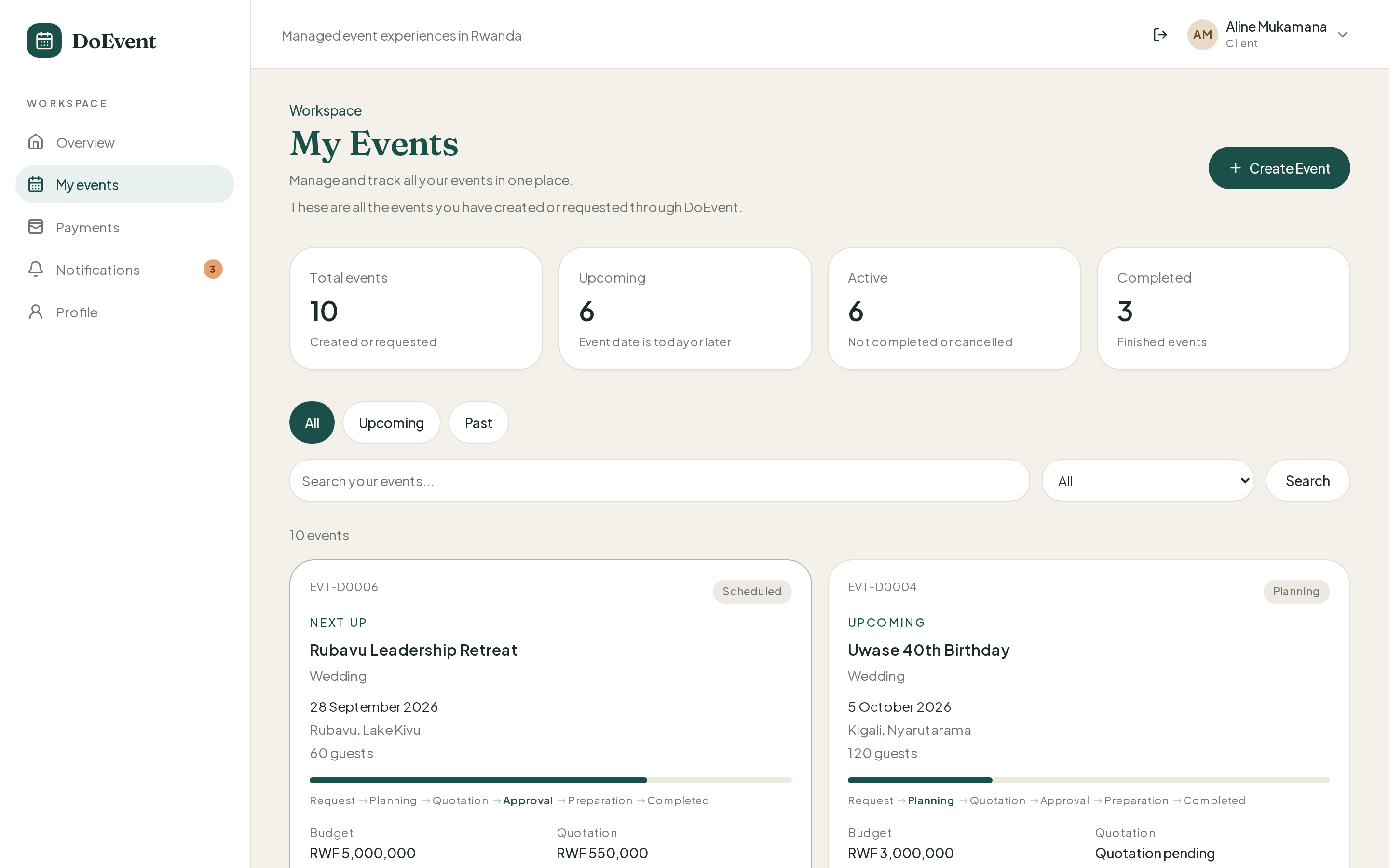Go to My events sidebar item
Screen dimensions: 1389x868
(124, 184)
